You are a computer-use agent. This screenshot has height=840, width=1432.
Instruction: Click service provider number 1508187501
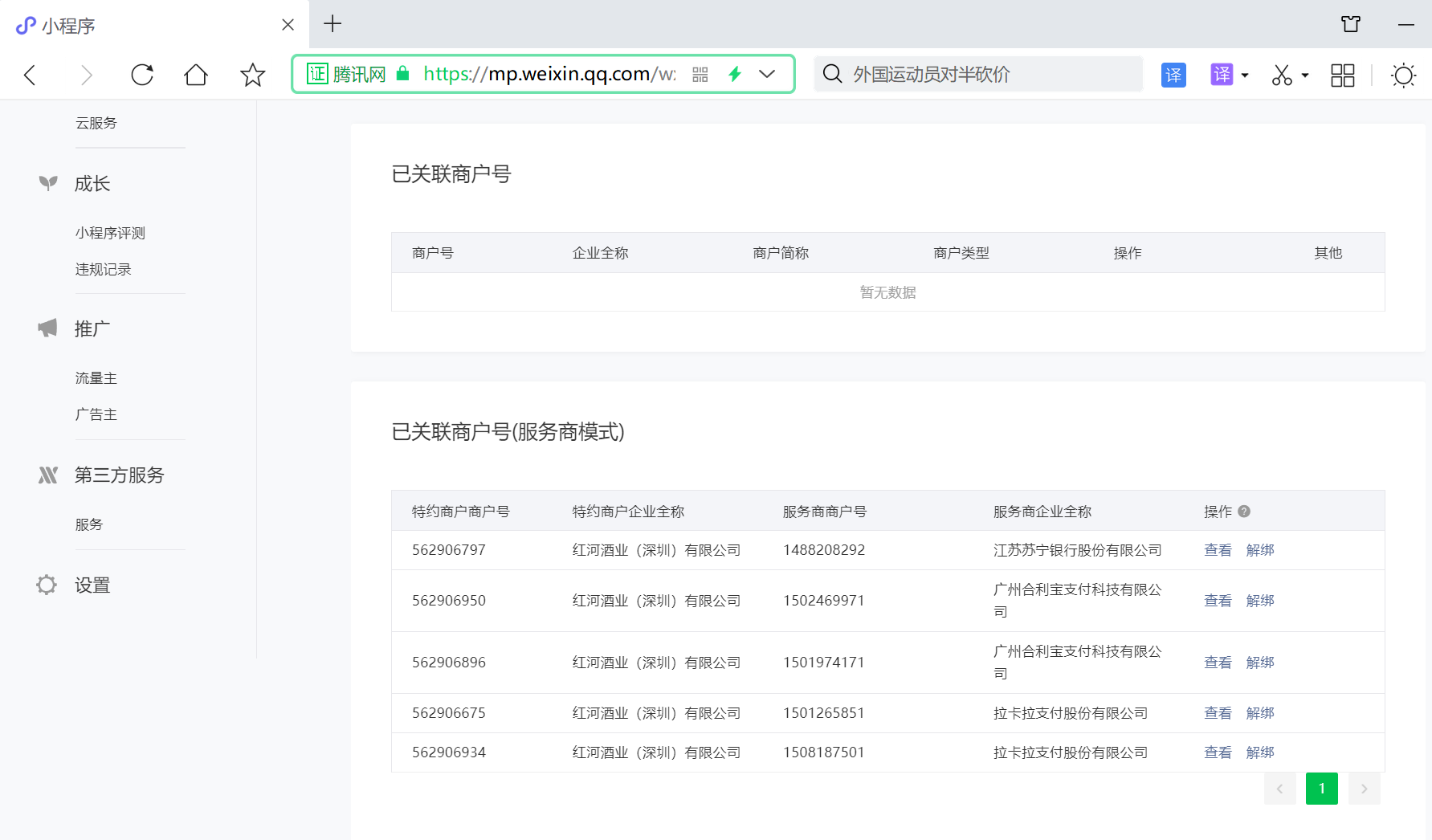tap(824, 752)
